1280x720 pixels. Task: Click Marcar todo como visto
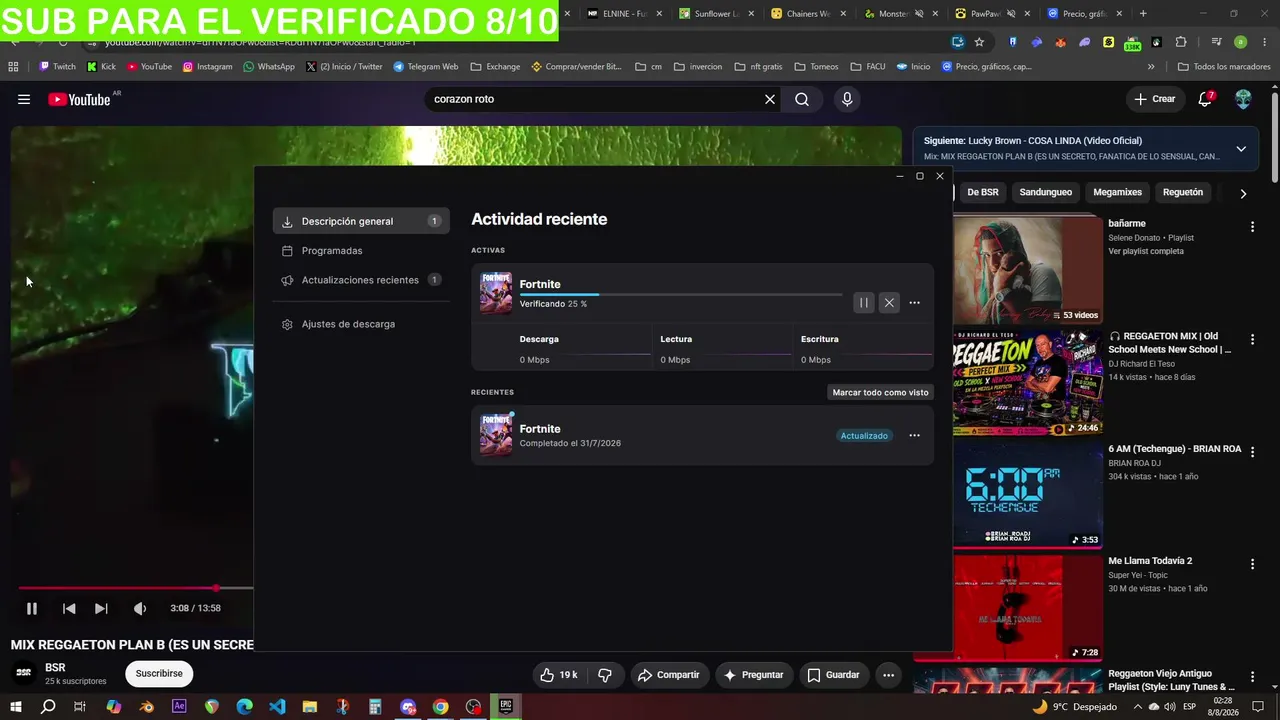pos(881,392)
